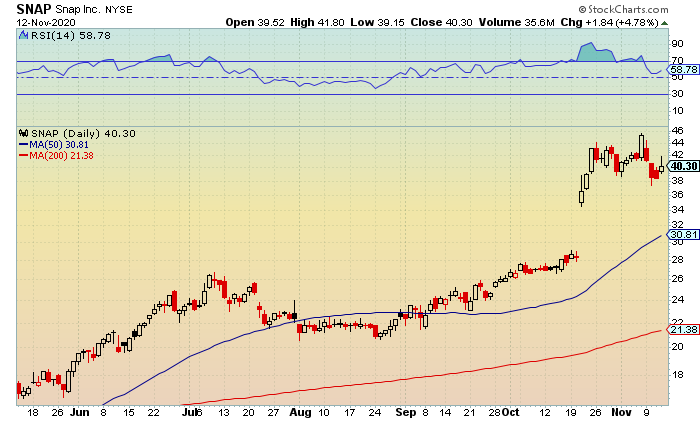Click the Snap Inc. company name
Screen dimensions: 700x421
(x=78, y=9)
